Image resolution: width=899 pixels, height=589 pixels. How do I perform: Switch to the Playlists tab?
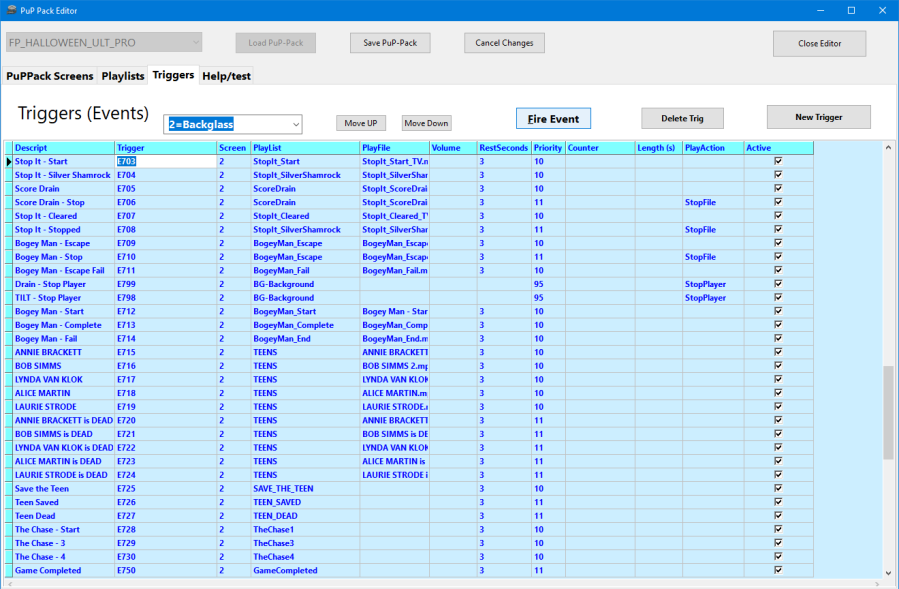tap(122, 76)
